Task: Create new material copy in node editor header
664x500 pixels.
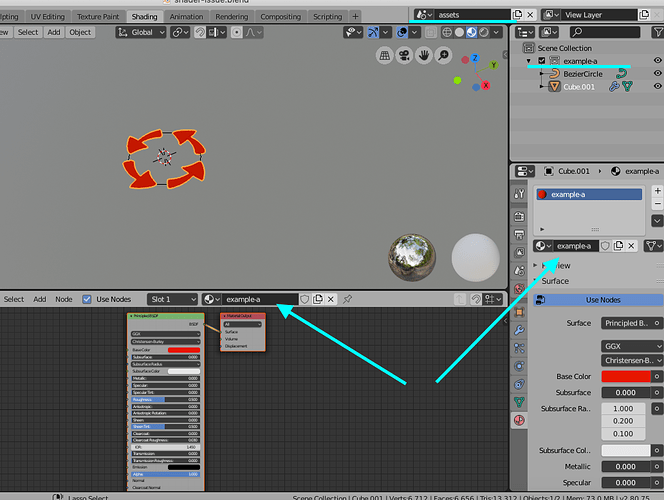Action: (x=318, y=299)
